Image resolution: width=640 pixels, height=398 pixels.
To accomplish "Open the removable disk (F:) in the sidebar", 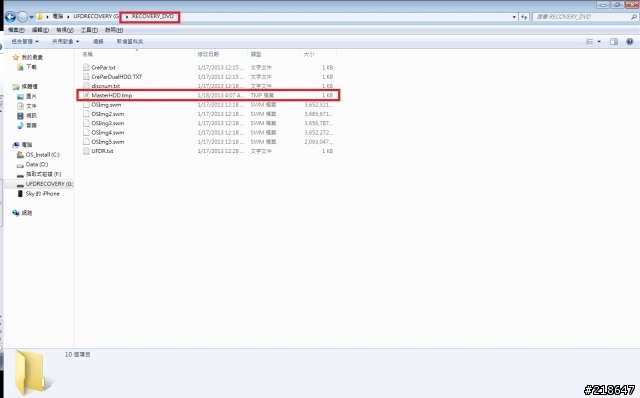I will tap(43, 174).
